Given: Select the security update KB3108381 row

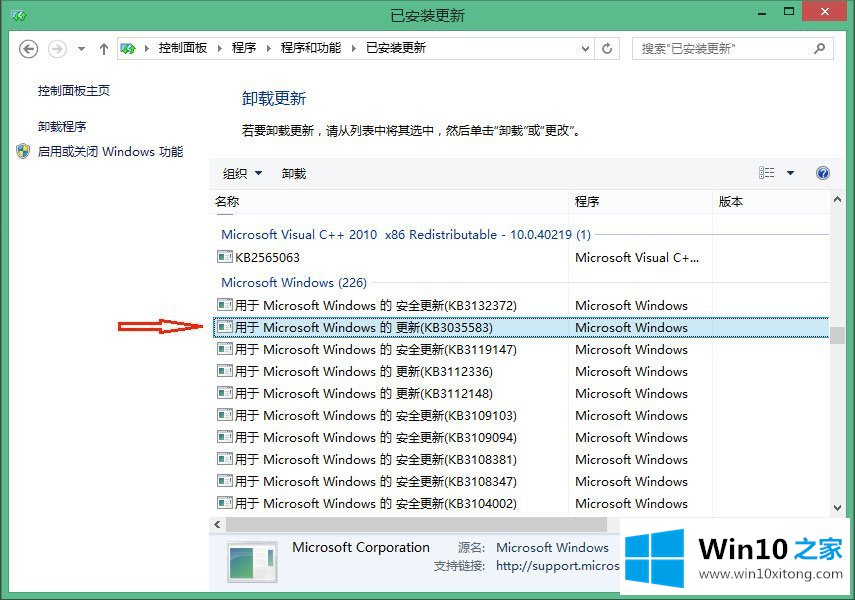Looking at the screenshot, I should pyautogui.click(x=520, y=459).
